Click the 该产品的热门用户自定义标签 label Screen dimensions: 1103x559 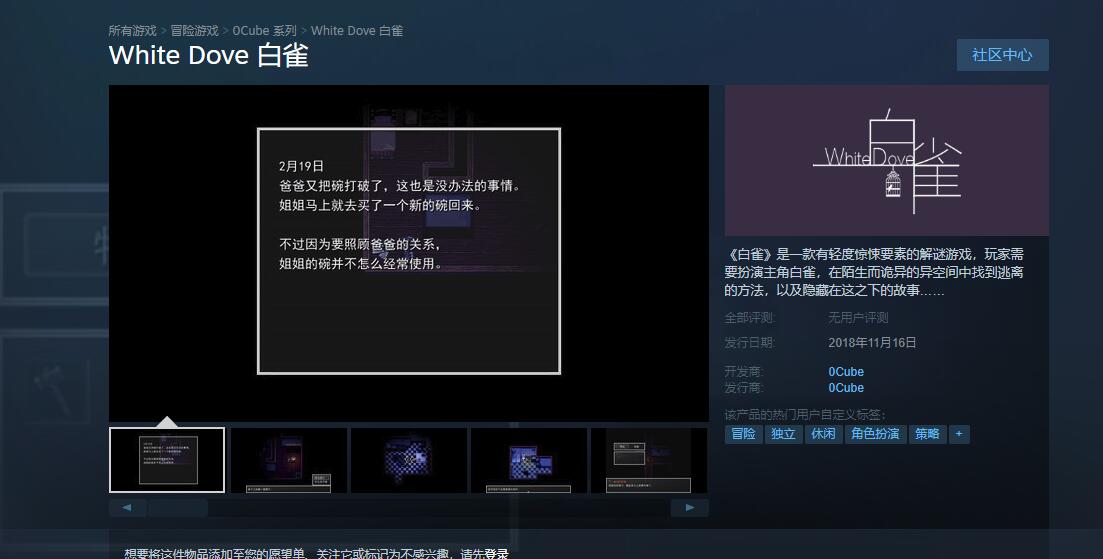pyautogui.click(x=805, y=415)
